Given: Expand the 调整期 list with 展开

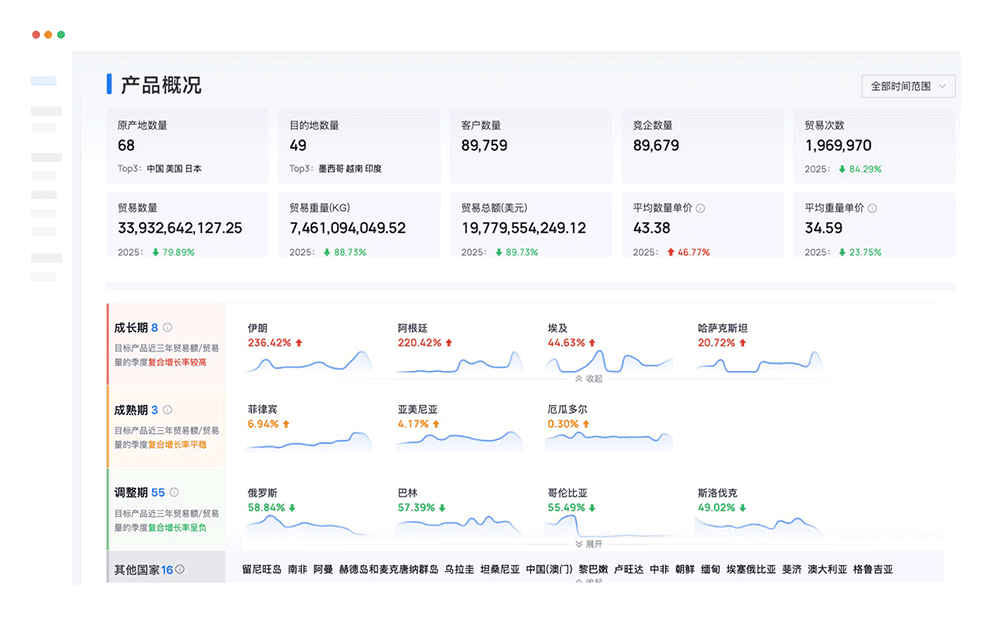Looking at the screenshot, I should click(x=588, y=544).
